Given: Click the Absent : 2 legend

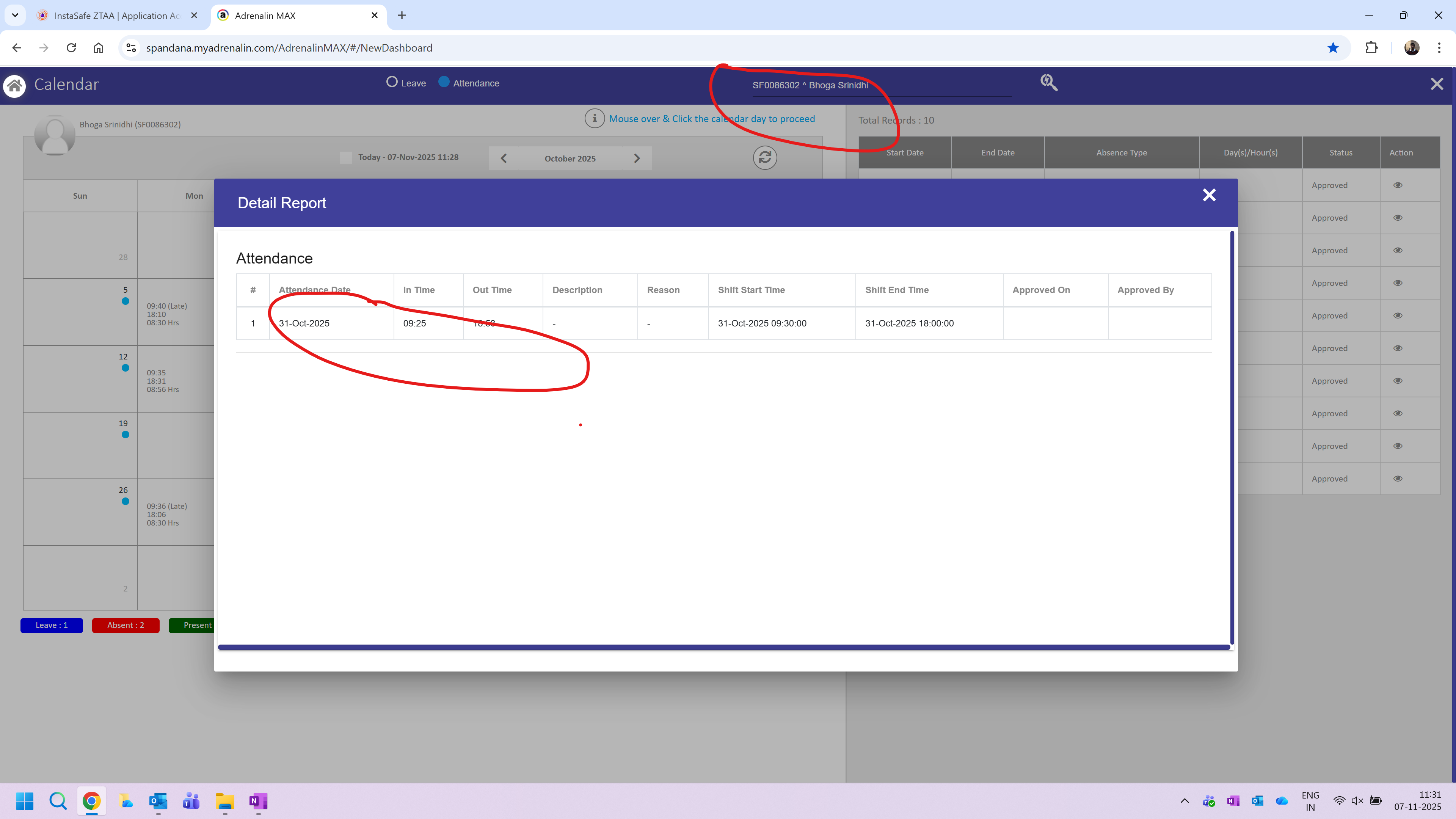Looking at the screenshot, I should pyautogui.click(x=126, y=625).
